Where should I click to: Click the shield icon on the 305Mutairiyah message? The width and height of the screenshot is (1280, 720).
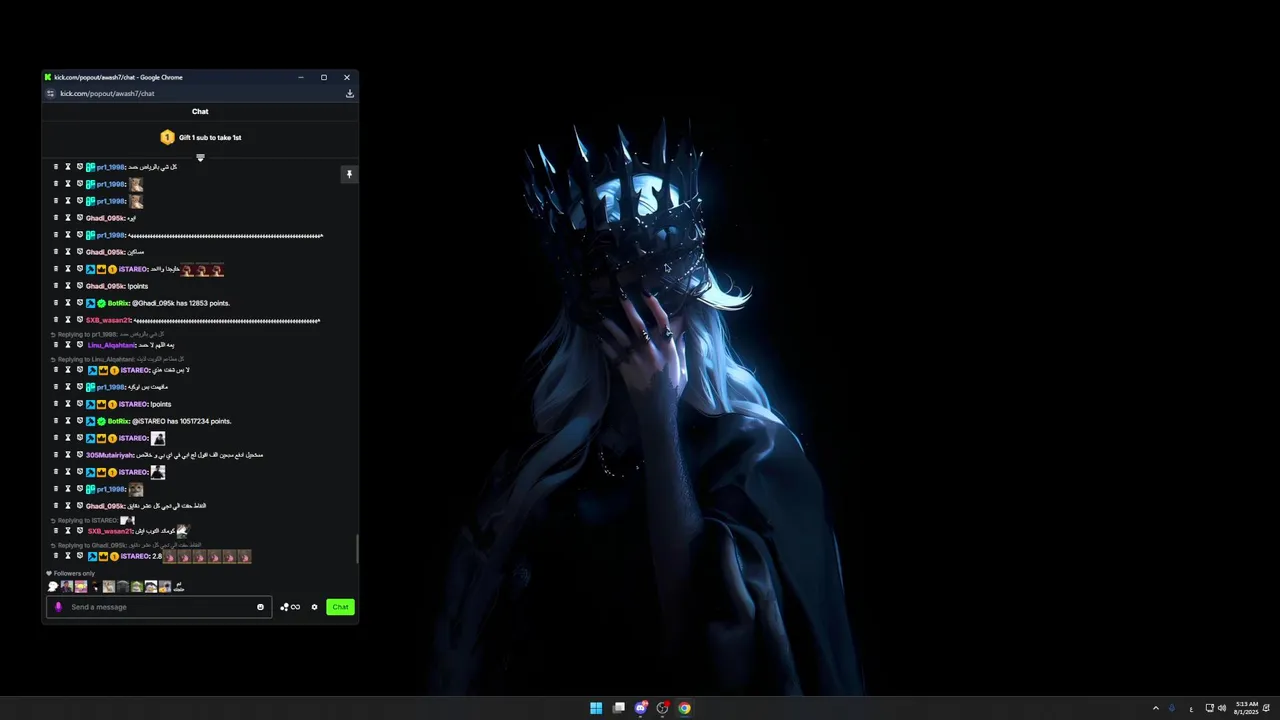[x=80, y=455]
